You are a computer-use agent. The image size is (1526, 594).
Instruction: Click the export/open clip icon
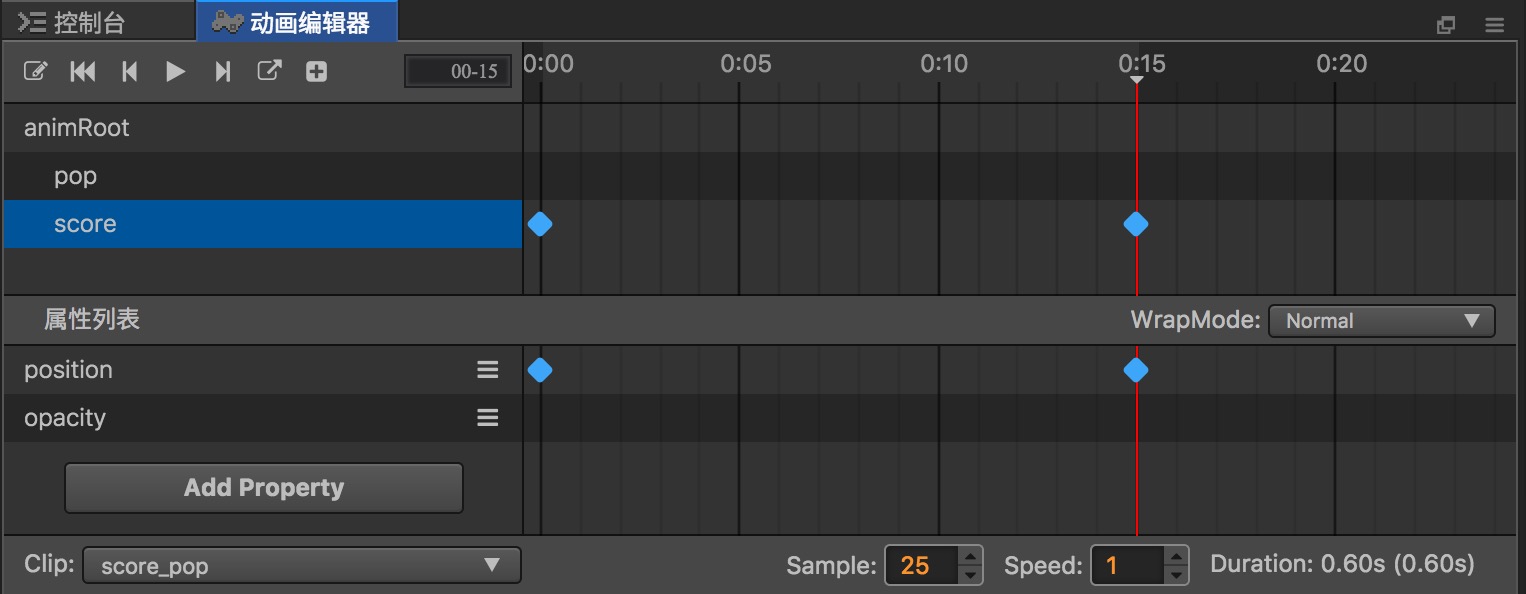(270, 71)
